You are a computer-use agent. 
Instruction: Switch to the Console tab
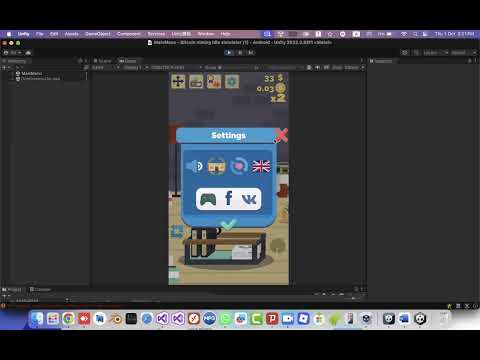point(40,290)
